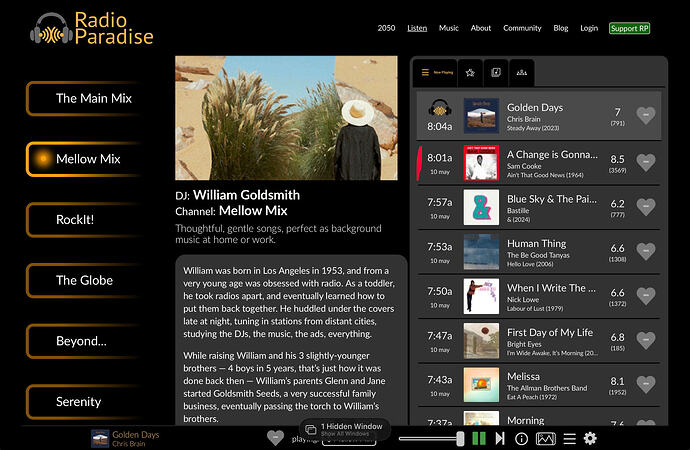Click the Support RP button
This screenshot has height=450, width=690.
point(630,28)
